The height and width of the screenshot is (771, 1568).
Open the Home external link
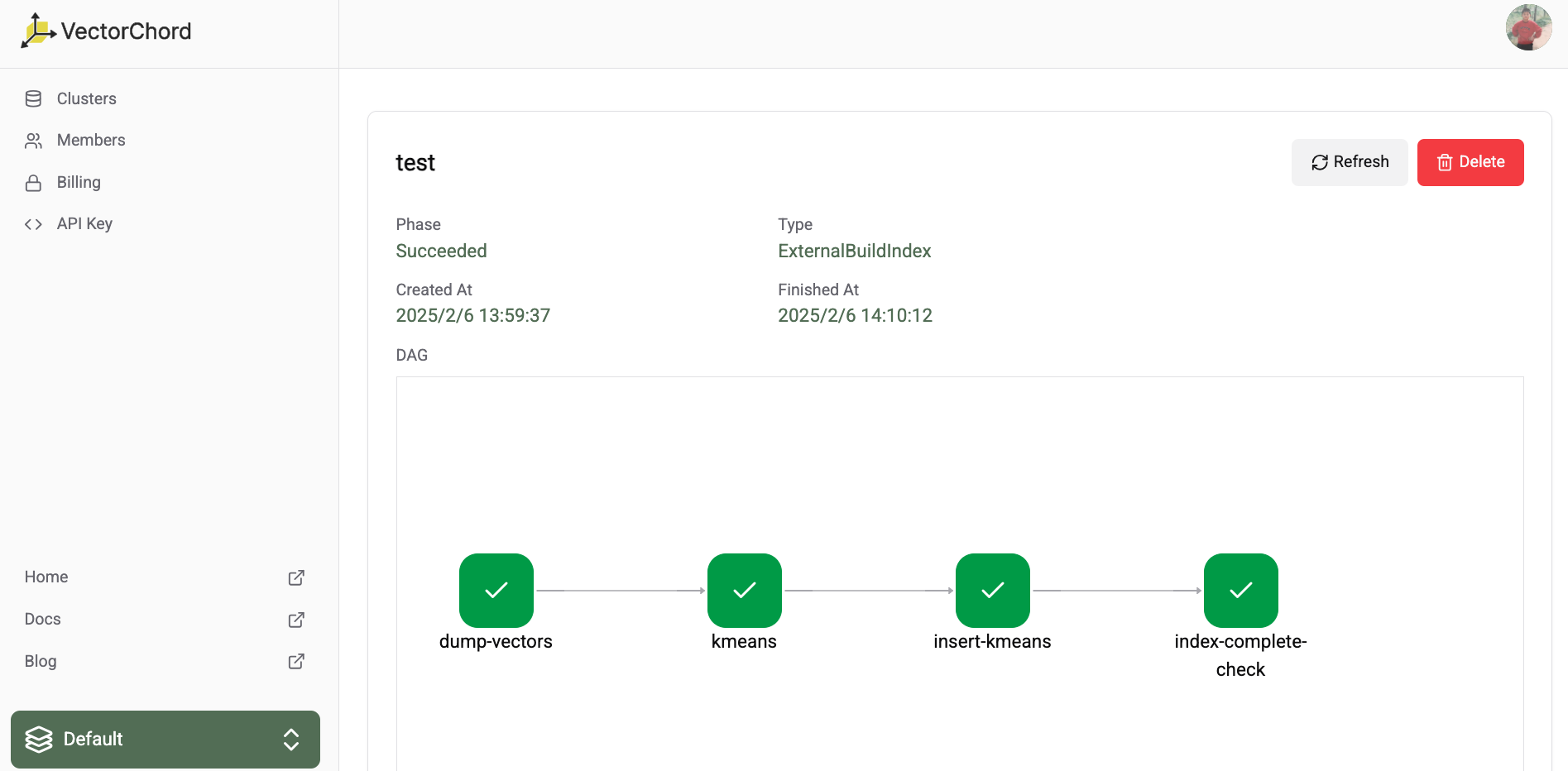tap(46, 577)
